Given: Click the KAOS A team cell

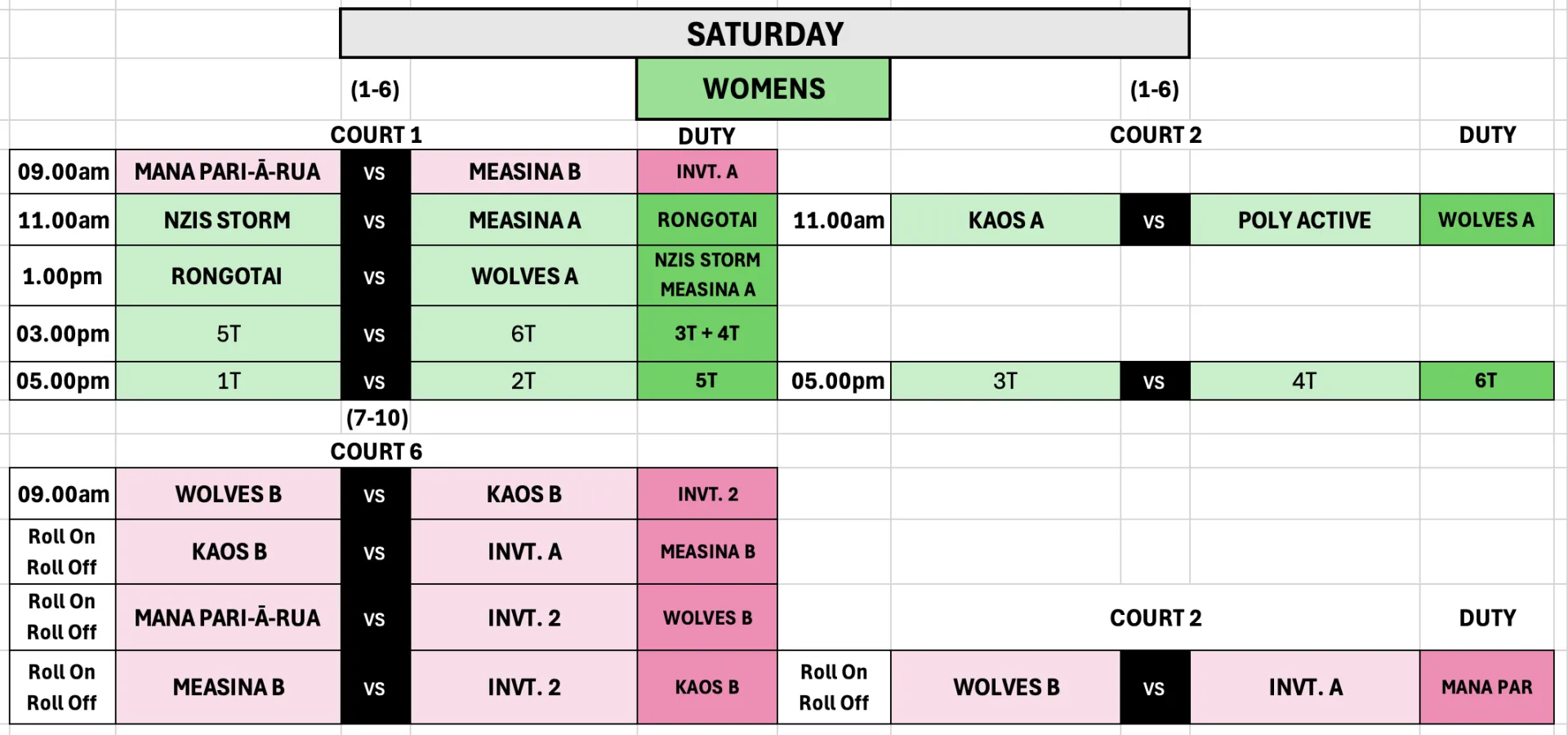Looking at the screenshot, I should tap(1005, 220).
